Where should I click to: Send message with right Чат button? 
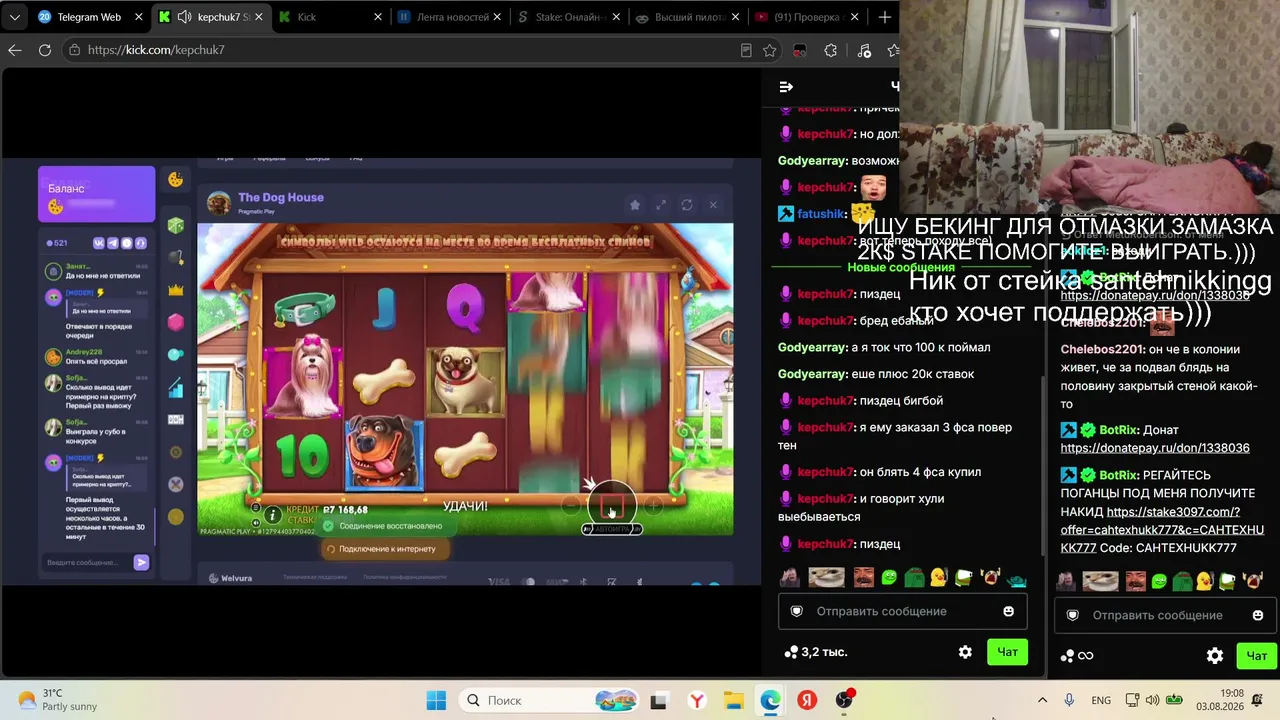(x=1256, y=656)
